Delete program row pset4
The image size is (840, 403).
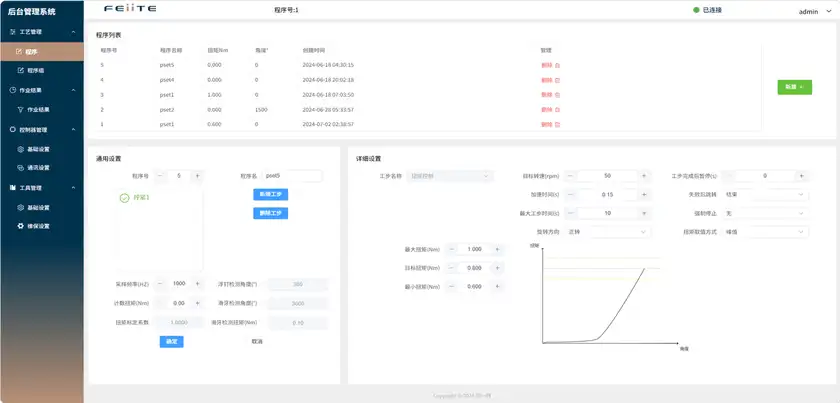(x=550, y=80)
